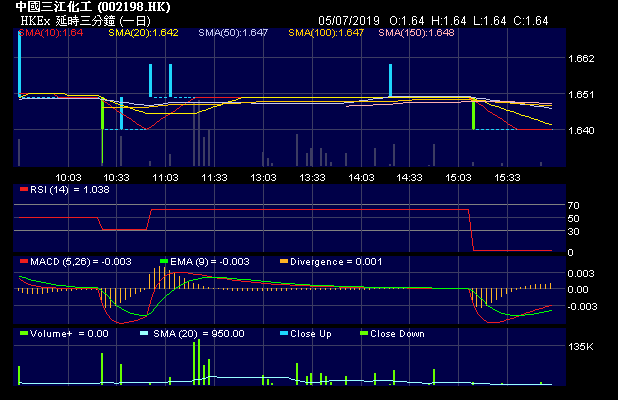This screenshot has width=618, height=400.
Task: Click the 15:03 time axis label
Action: click(x=458, y=178)
